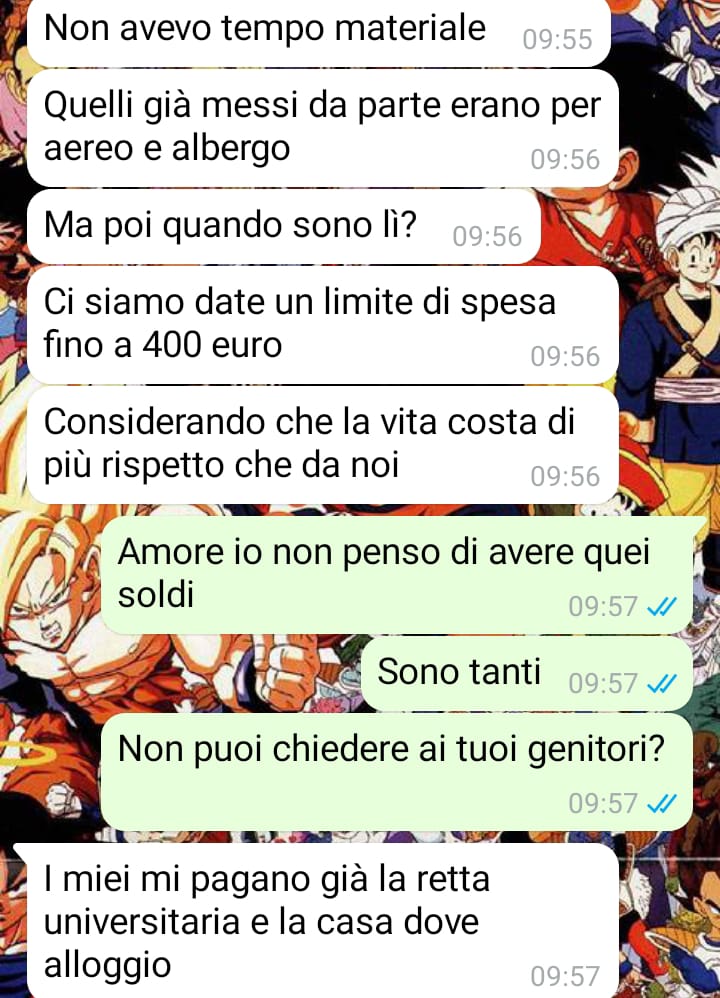Viewport: 720px width, 998px height.
Task: Tap the 'Sono tanti' sent message
Action: pos(526,673)
